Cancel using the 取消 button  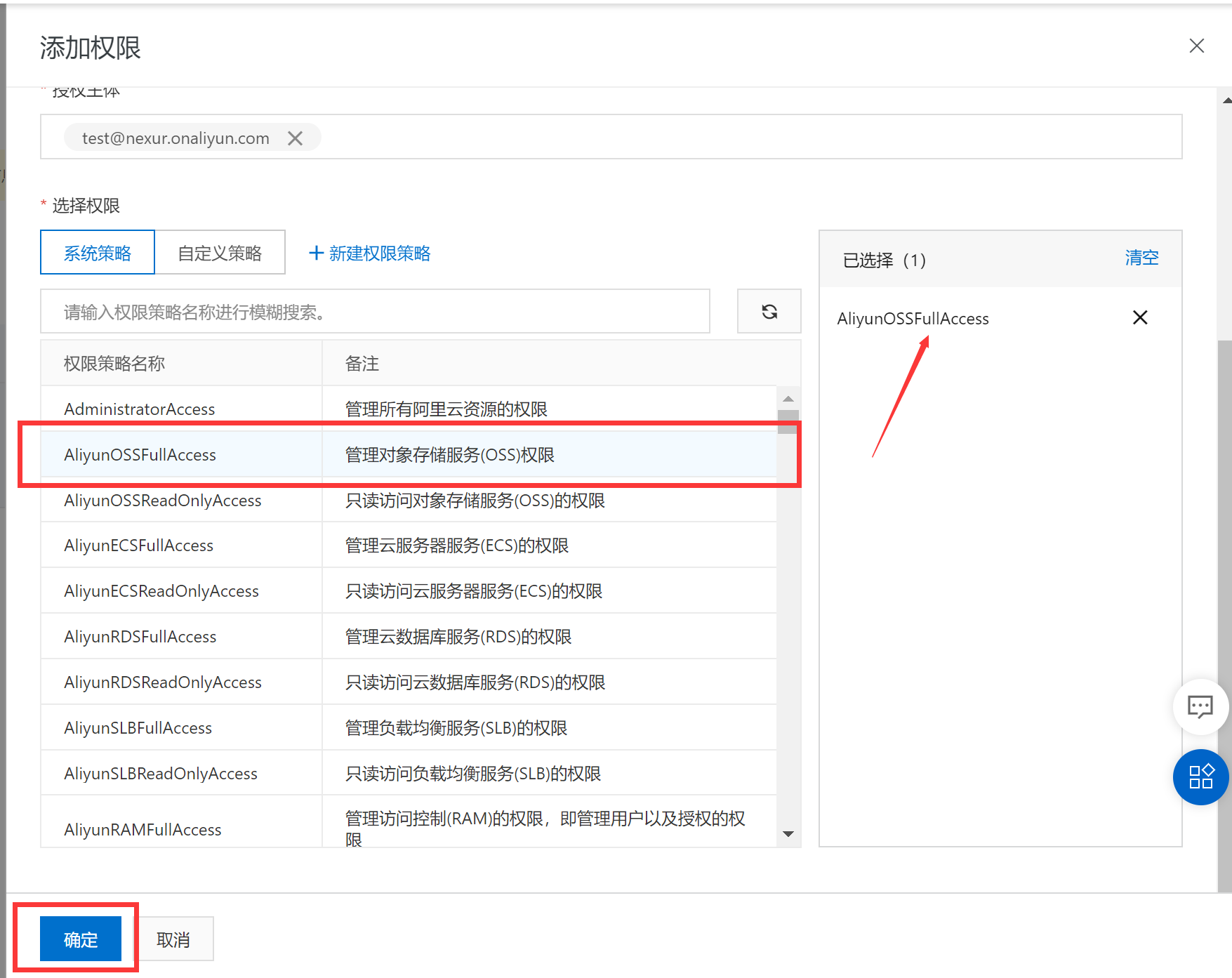(173, 939)
